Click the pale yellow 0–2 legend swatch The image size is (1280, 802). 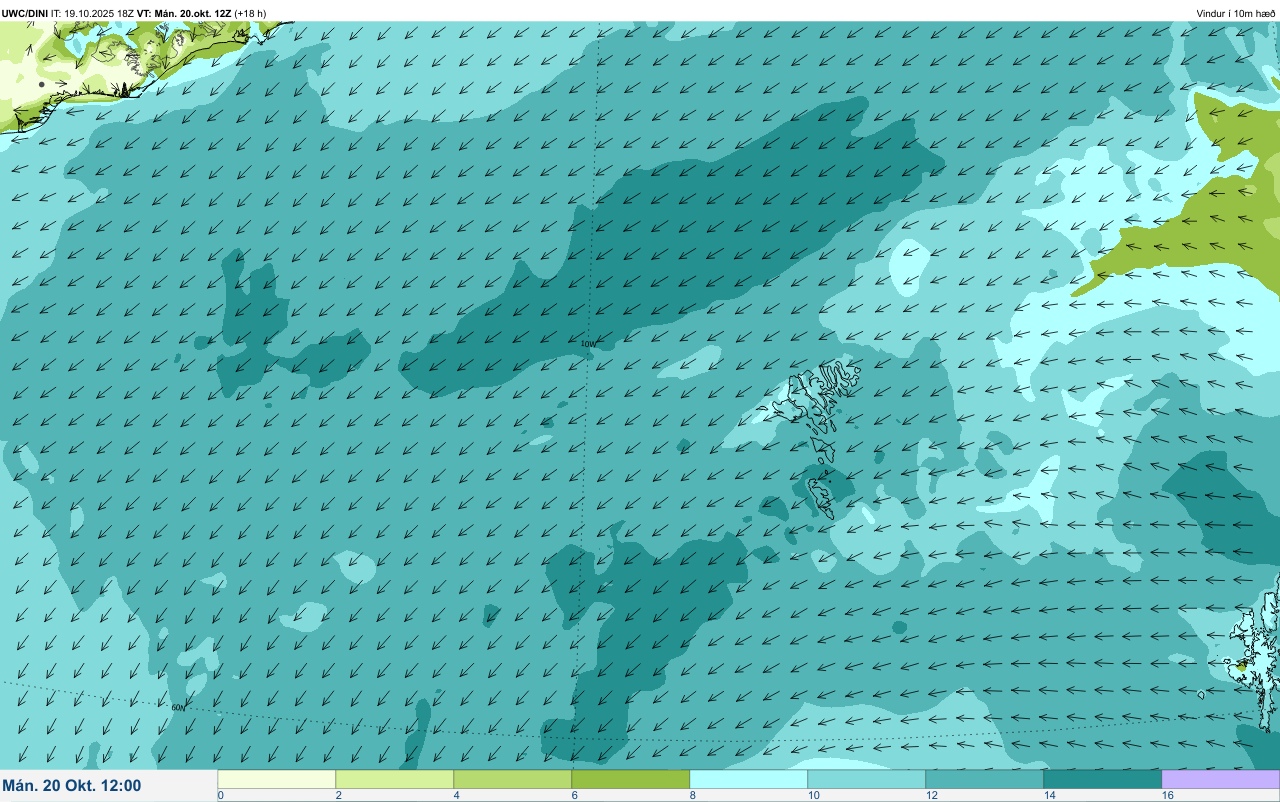click(x=277, y=779)
